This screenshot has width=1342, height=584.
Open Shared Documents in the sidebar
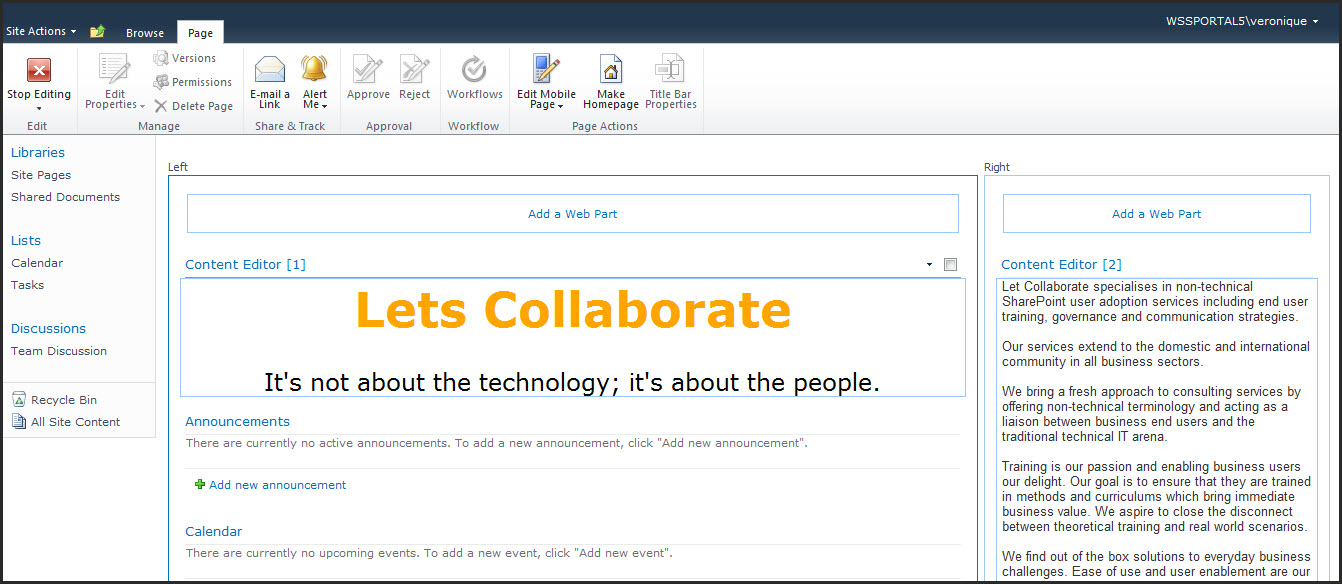65,197
